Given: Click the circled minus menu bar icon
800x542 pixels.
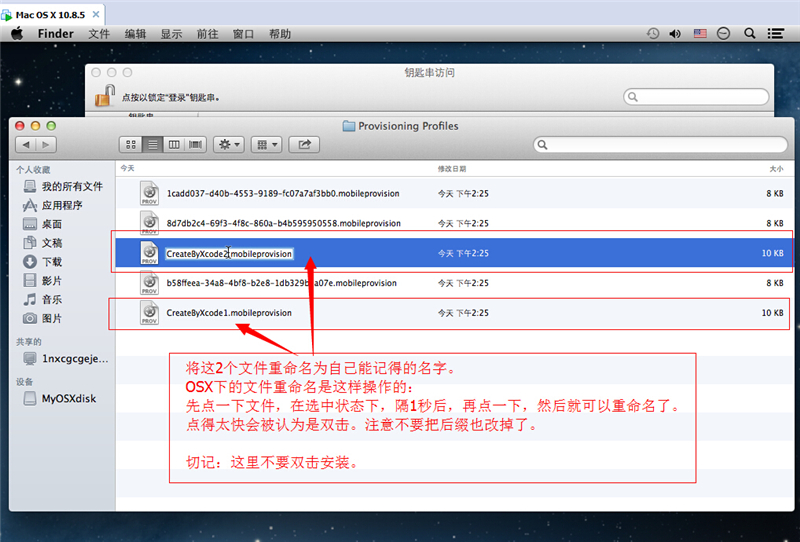Looking at the screenshot, I should point(723,34).
